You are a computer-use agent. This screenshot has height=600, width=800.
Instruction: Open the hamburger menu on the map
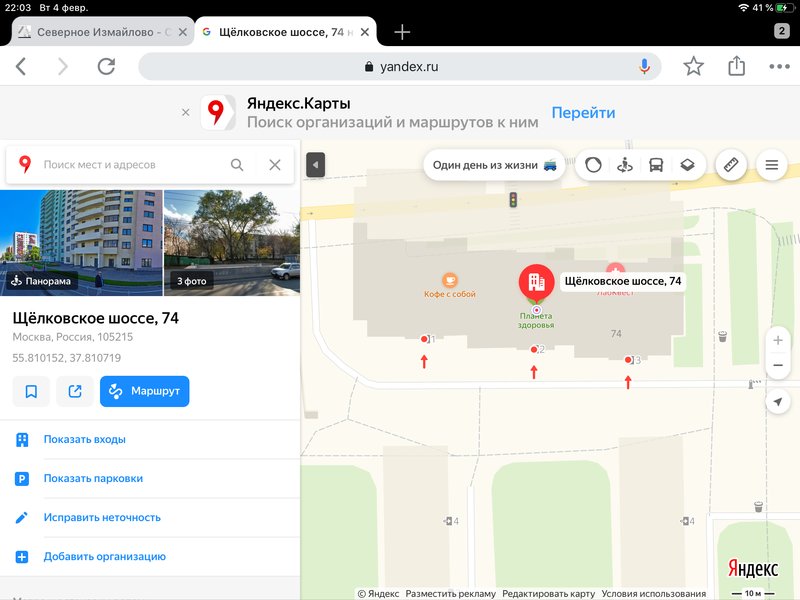771,165
